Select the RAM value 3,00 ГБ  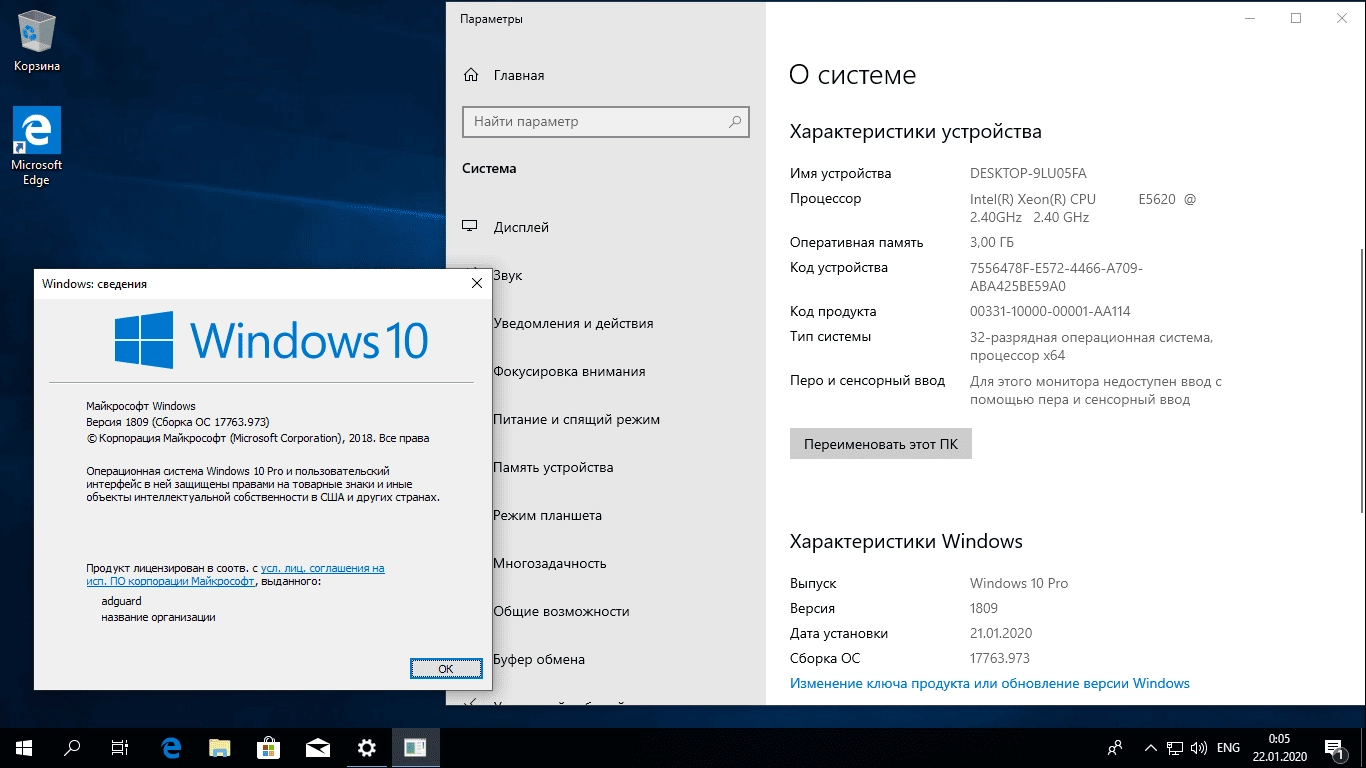tap(992, 242)
